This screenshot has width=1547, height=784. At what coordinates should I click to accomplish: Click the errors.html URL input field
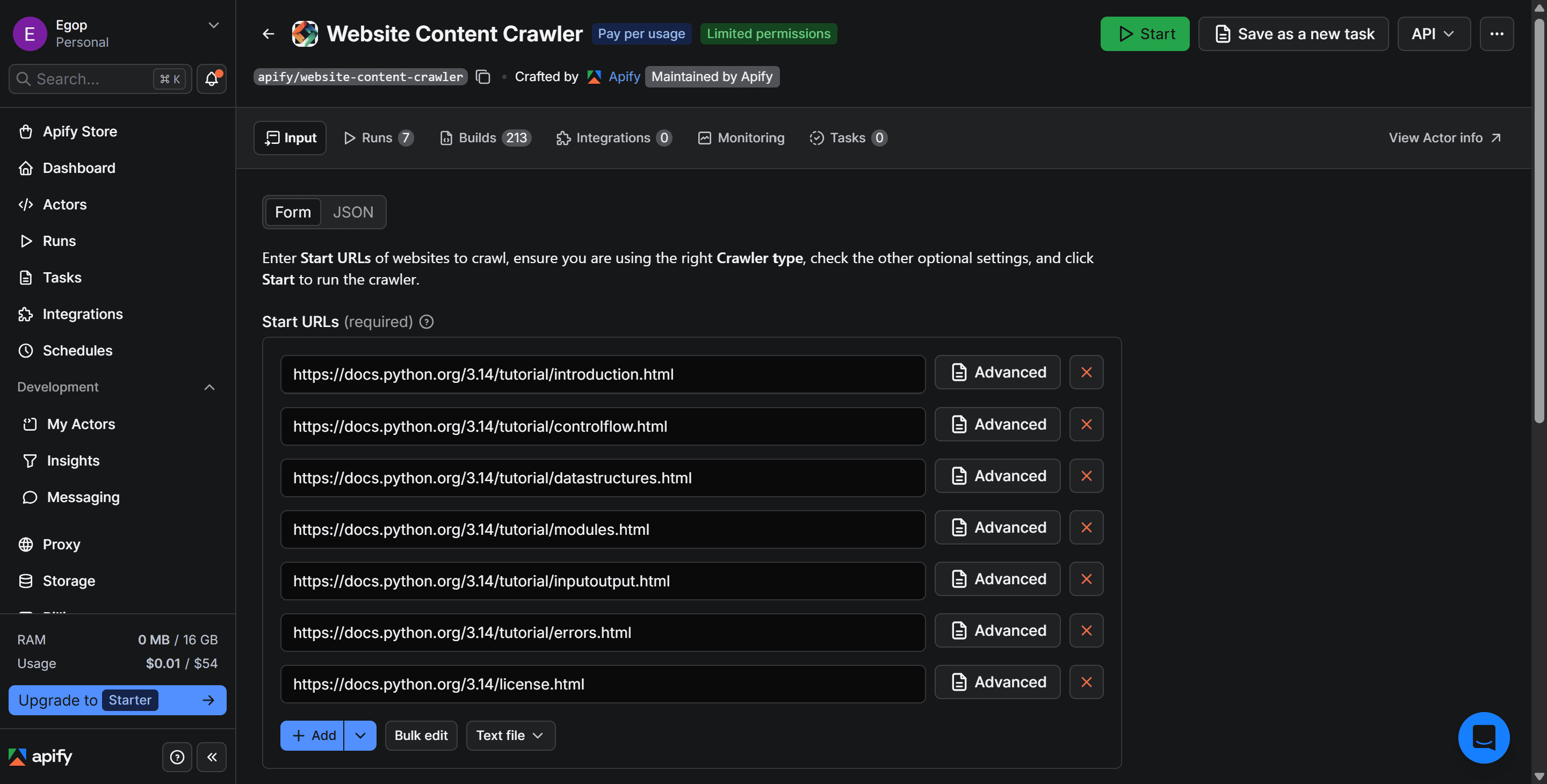pos(603,632)
